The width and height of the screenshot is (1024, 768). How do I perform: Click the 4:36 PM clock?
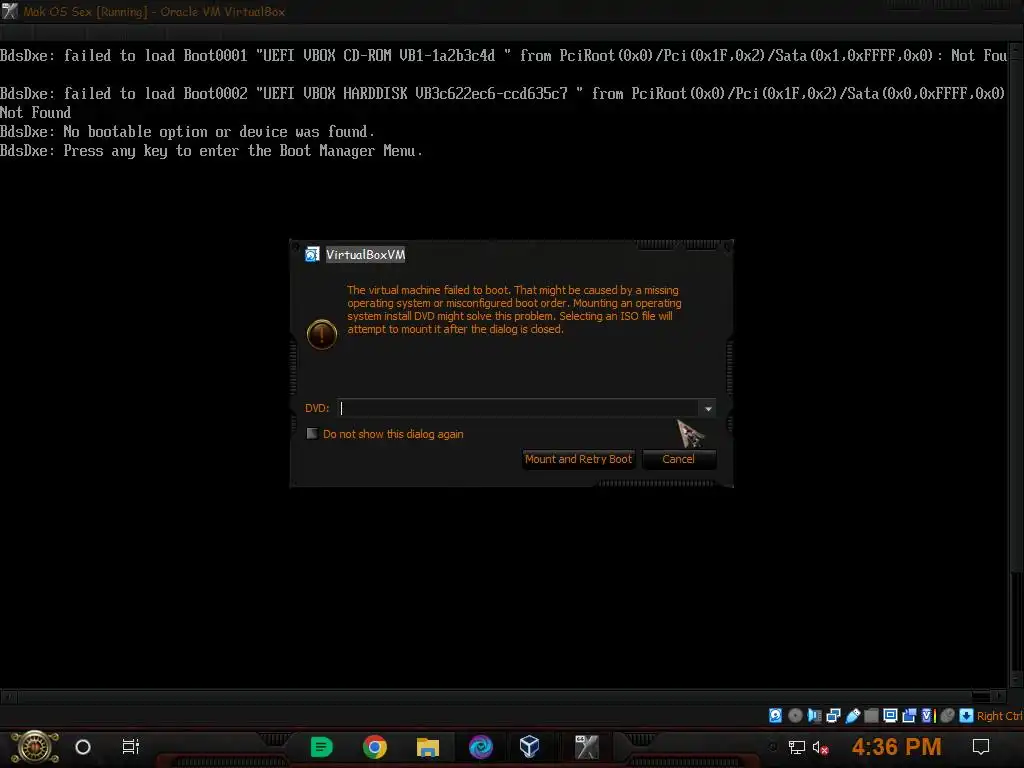(x=897, y=746)
